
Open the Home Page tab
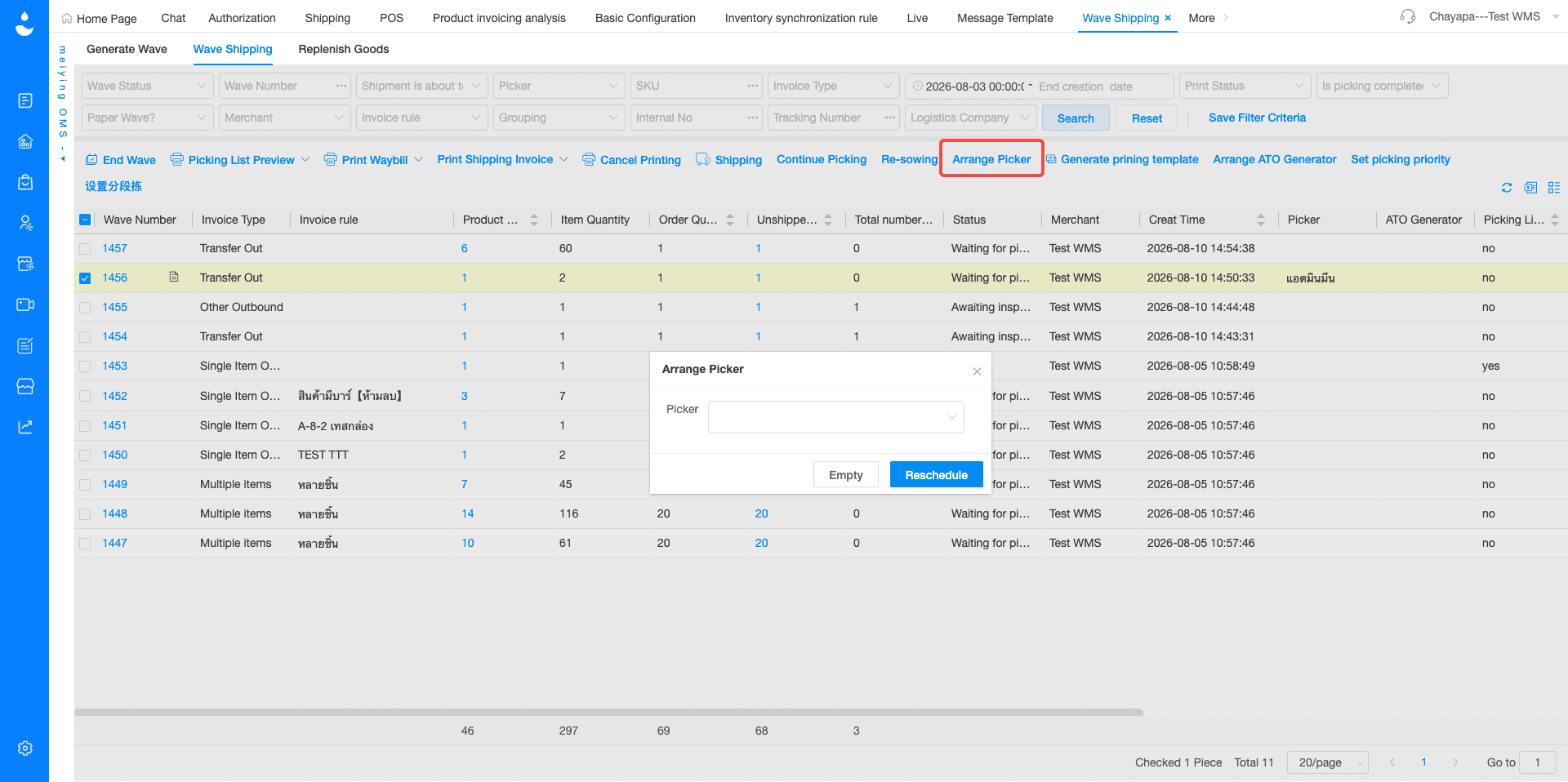pyautogui.click(x=99, y=18)
